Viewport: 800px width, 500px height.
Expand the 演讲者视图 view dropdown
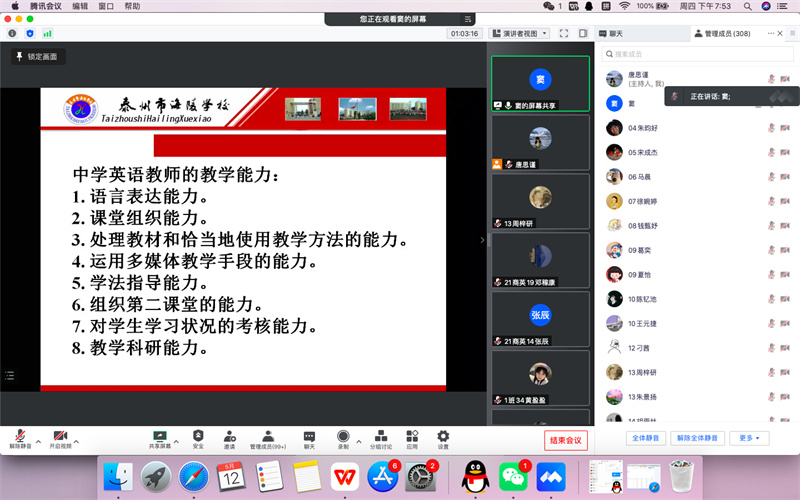pyautogui.click(x=525, y=33)
